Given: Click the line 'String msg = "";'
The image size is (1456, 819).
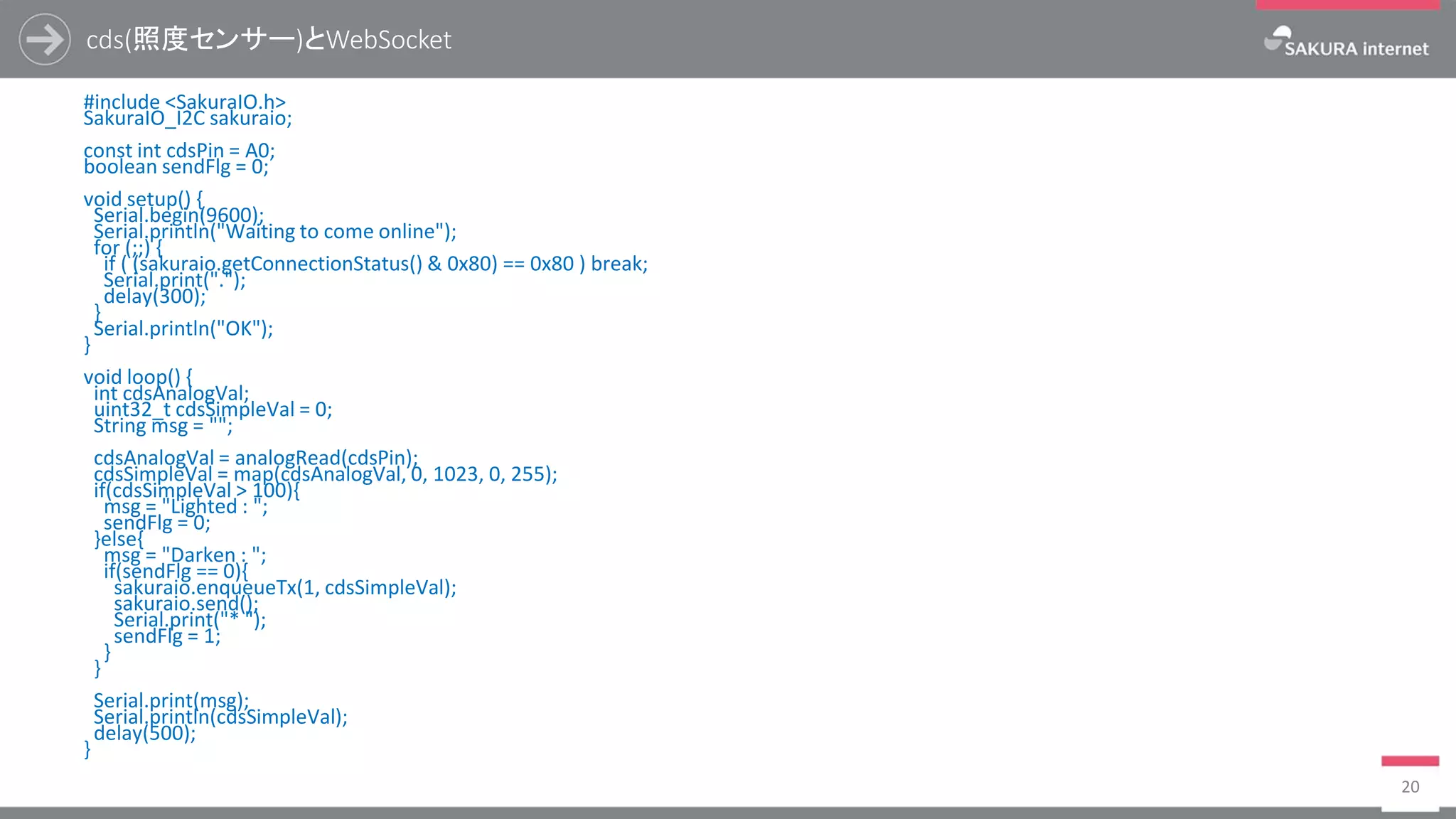Looking at the screenshot, I should pos(163,425).
